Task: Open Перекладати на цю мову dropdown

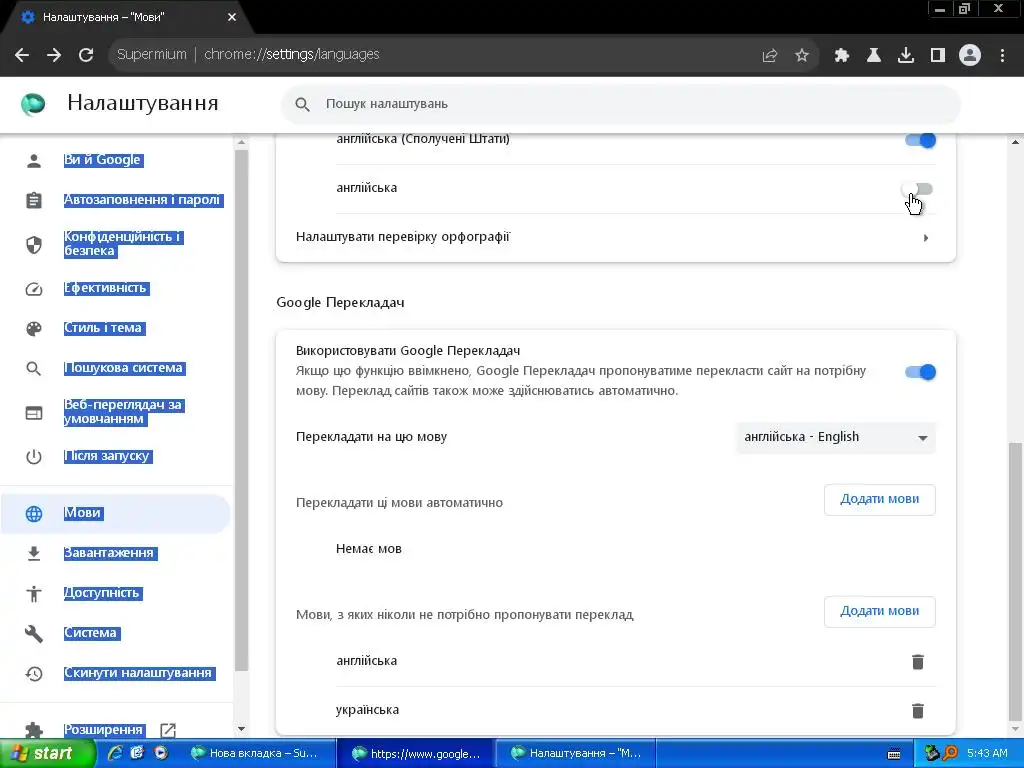Action: (835, 438)
